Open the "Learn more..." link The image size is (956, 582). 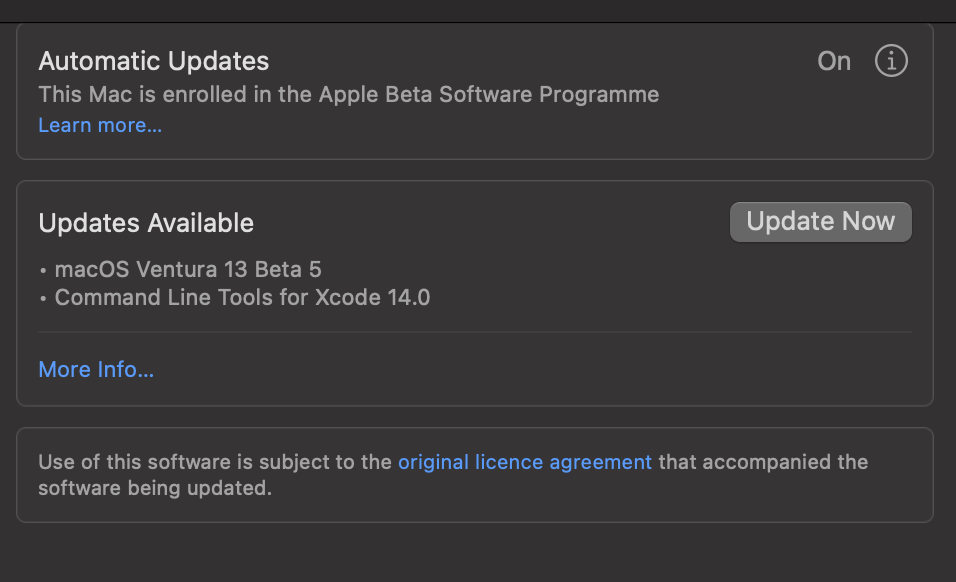click(100, 125)
